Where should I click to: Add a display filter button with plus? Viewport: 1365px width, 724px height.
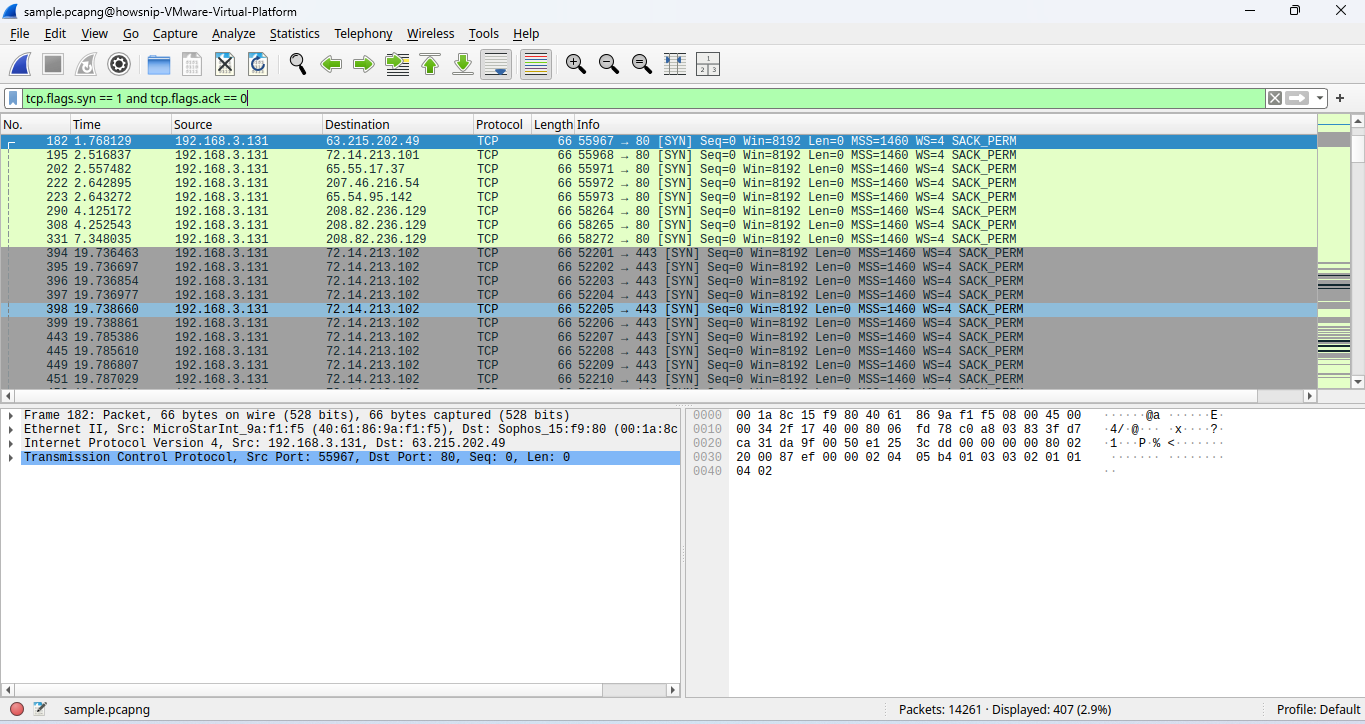tap(1340, 98)
